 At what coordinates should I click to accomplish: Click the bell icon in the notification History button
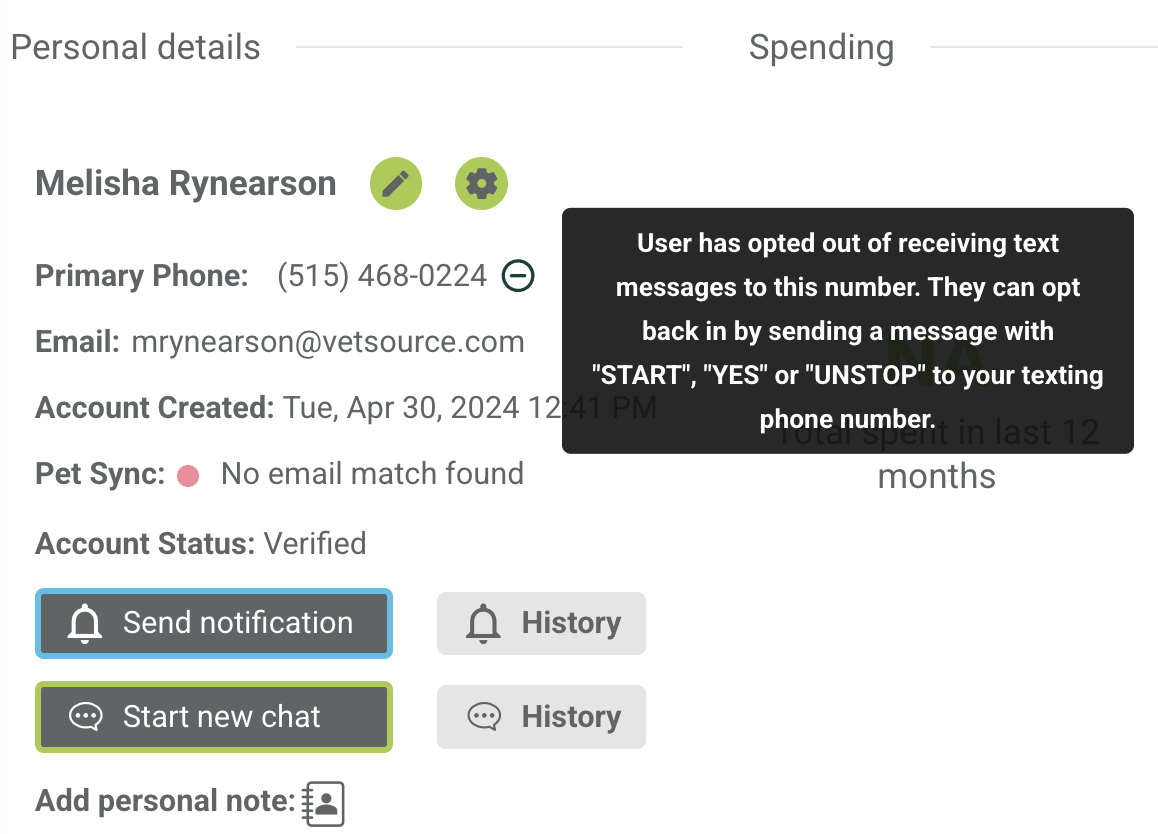(x=484, y=624)
